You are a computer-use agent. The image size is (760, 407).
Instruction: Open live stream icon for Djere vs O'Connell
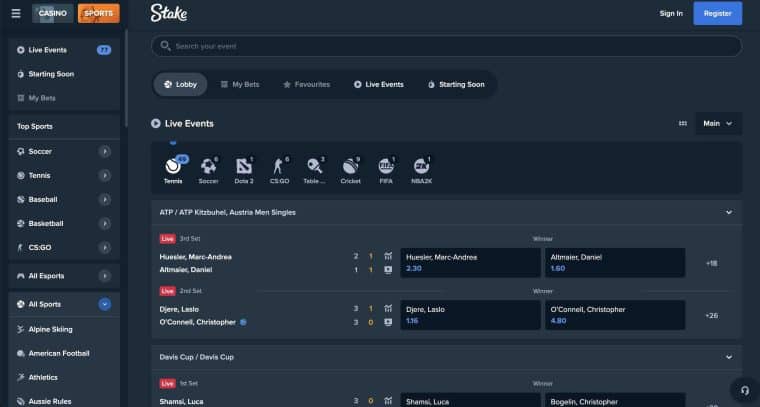click(x=388, y=322)
